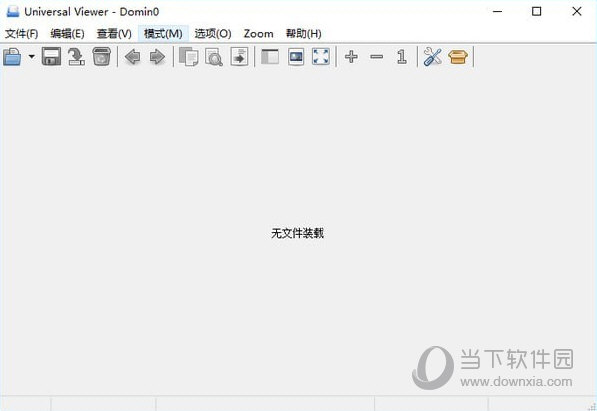Click the Zoom out minus icon

coord(377,57)
